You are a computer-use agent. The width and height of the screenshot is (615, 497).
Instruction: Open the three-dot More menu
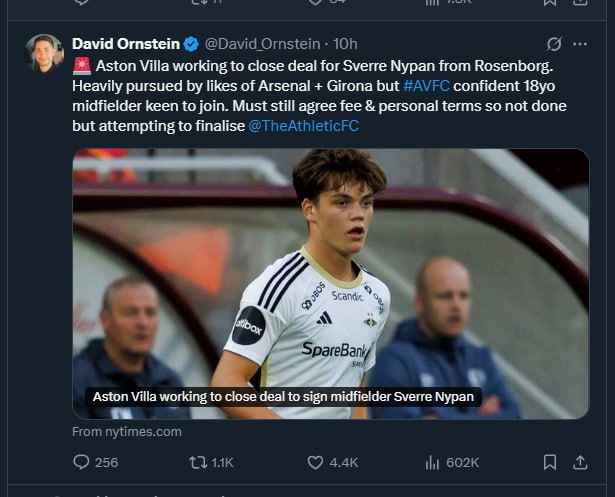pyautogui.click(x=580, y=44)
